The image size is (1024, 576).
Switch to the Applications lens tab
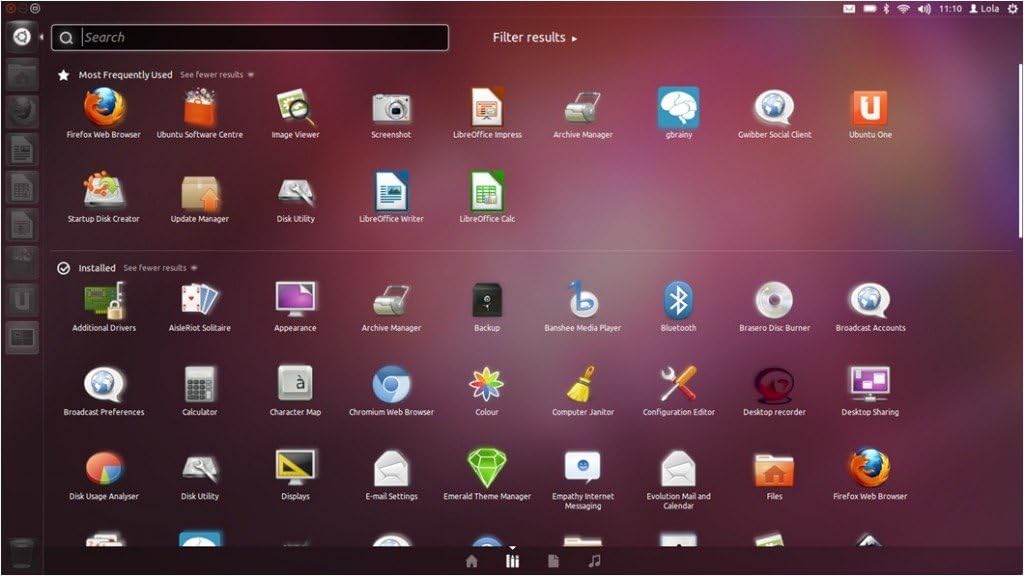click(x=513, y=561)
